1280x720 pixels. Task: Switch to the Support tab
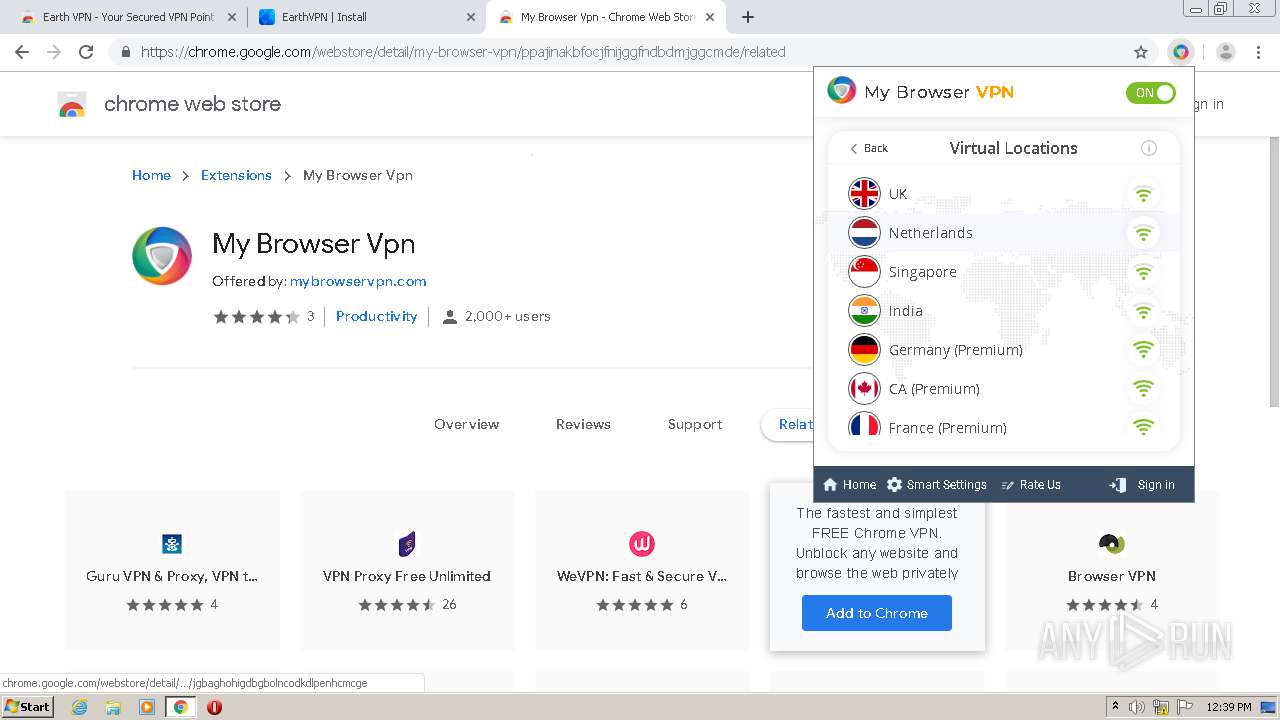click(695, 424)
